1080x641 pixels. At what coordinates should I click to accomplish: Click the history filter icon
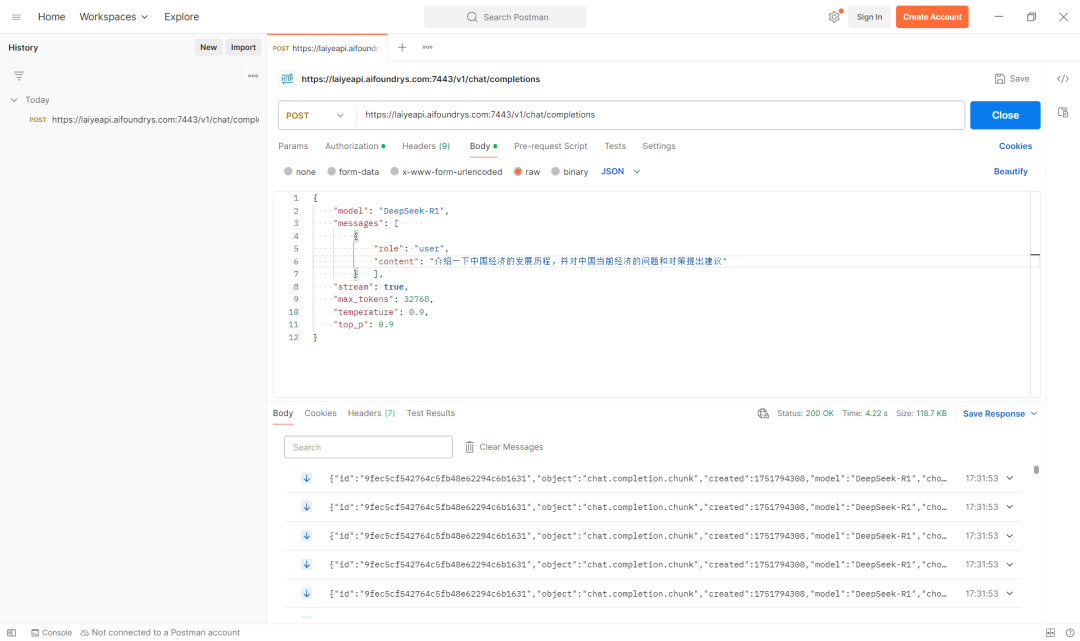coord(19,76)
